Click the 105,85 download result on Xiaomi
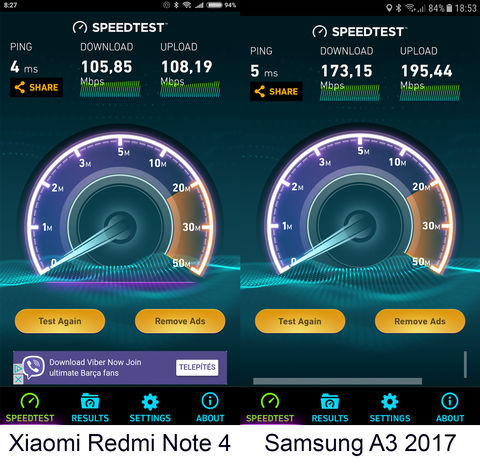 (x=107, y=67)
